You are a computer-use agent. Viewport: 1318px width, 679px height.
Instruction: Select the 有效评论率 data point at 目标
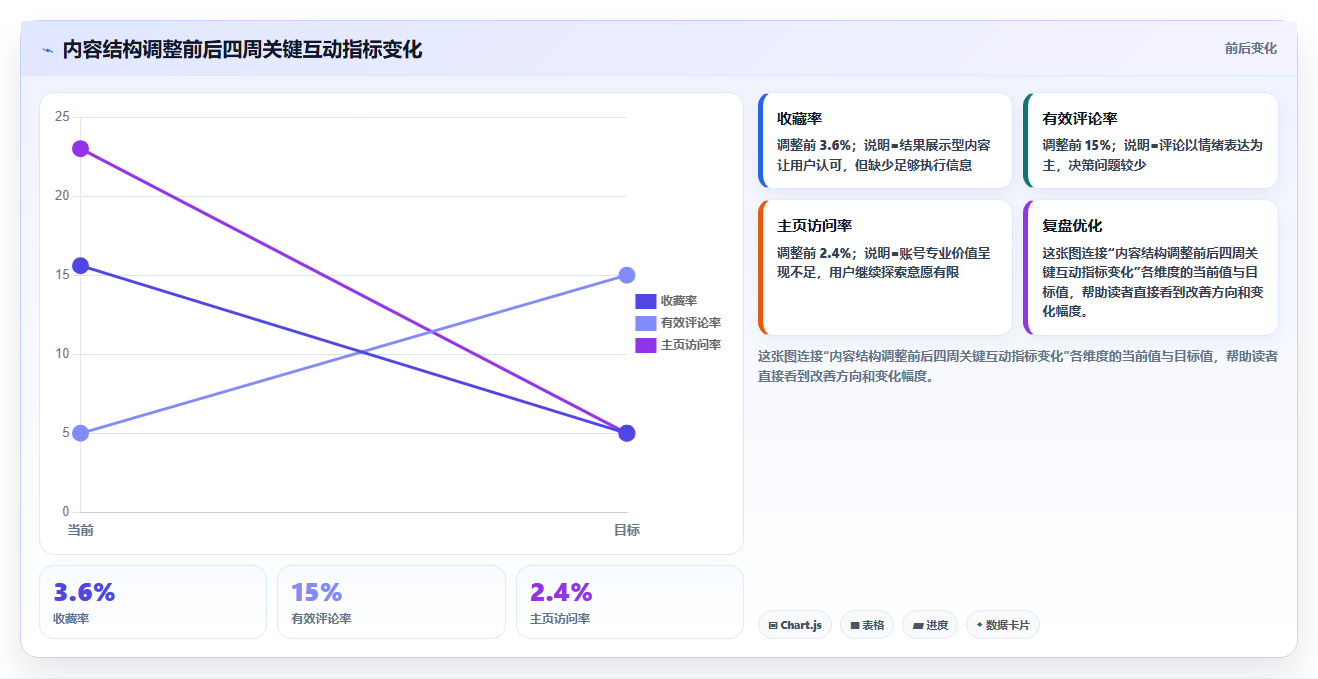(627, 275)
